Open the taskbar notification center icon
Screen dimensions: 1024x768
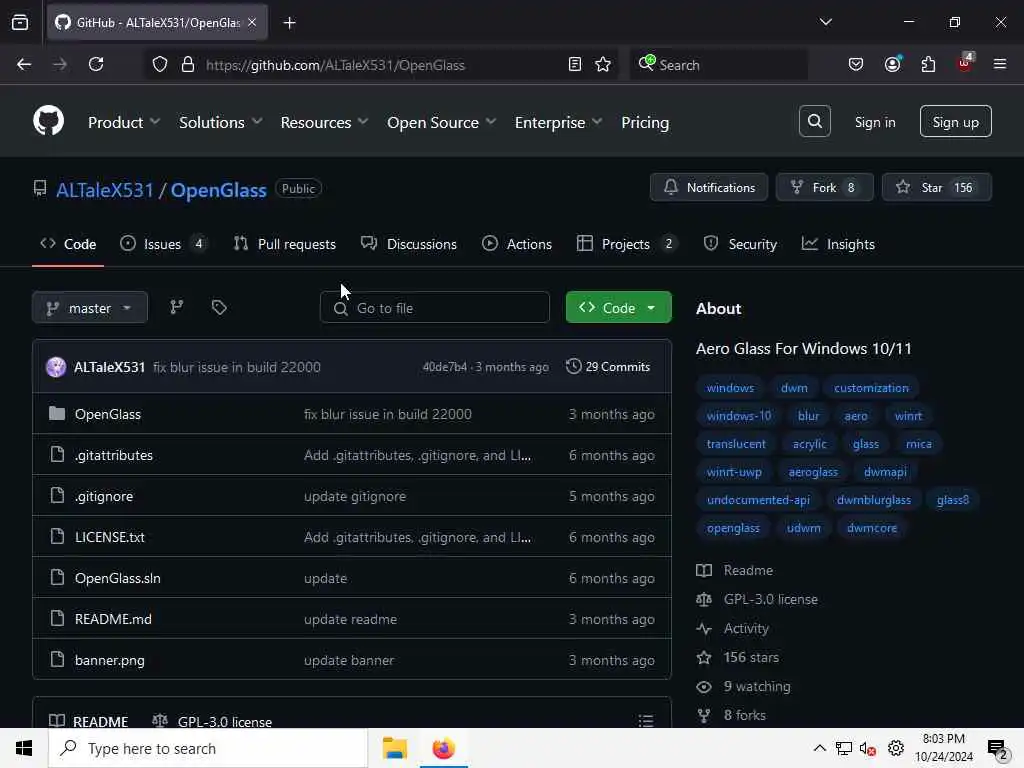click(x=997, y=748)
